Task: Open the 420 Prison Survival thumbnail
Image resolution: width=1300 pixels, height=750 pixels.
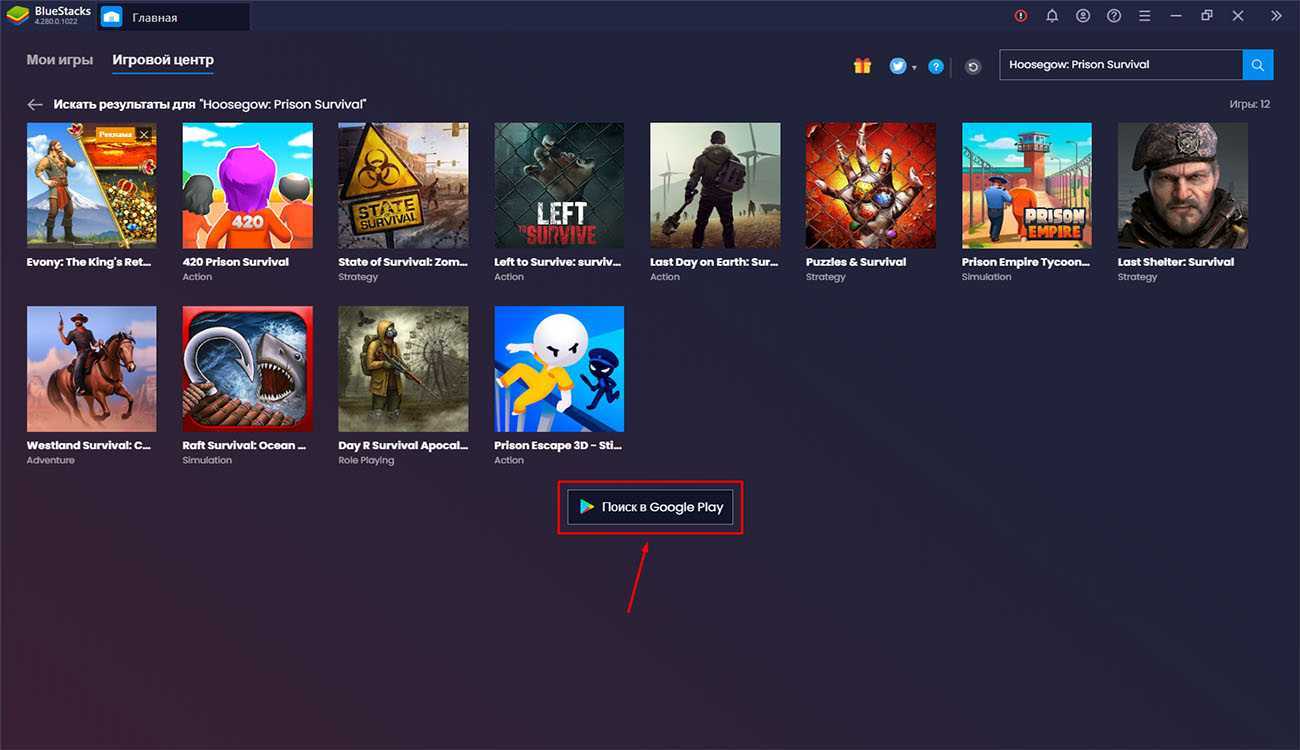Action: click(247, 186)
